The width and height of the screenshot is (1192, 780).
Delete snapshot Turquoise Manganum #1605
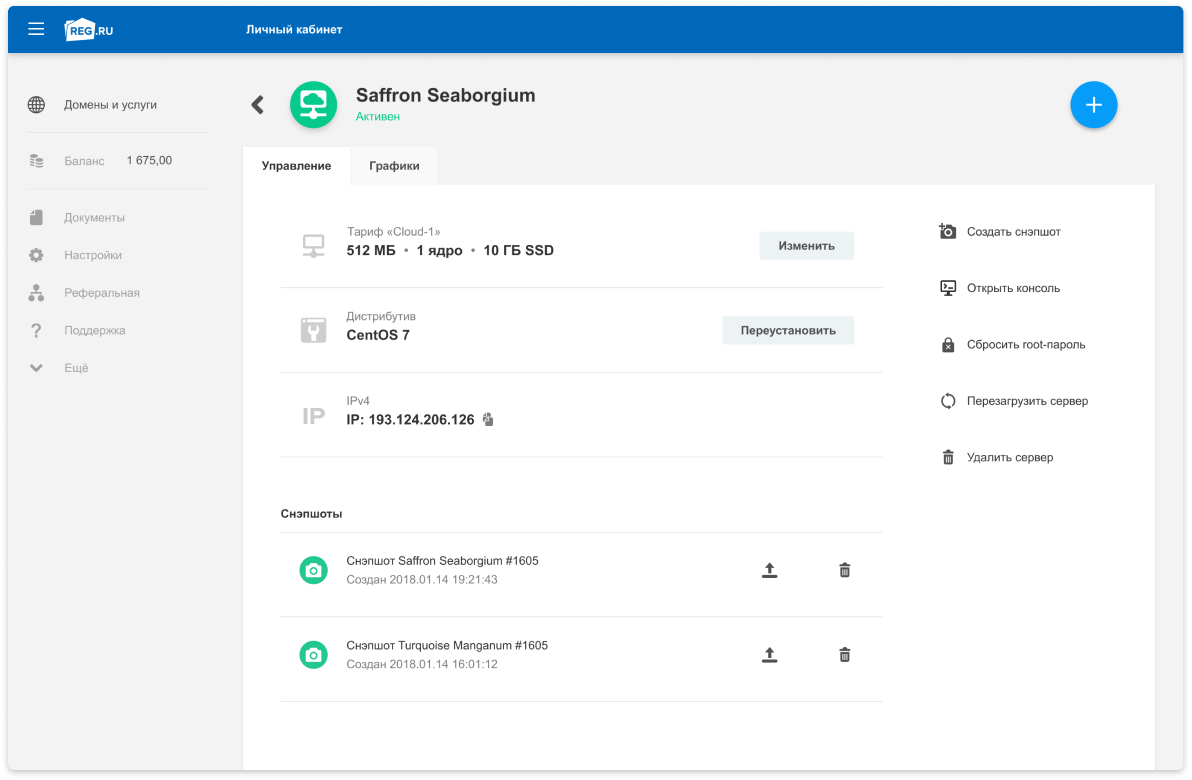click(x=845, y=655)
